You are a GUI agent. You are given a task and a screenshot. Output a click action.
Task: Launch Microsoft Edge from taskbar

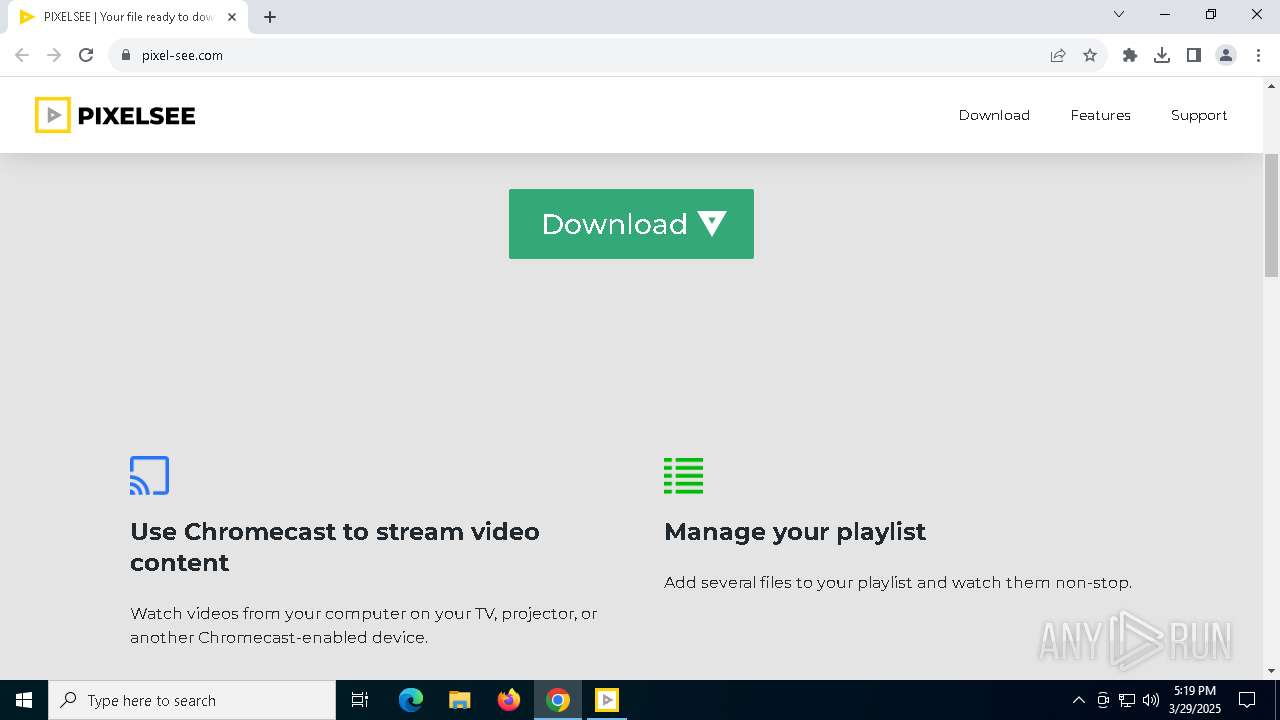[x=411, y=700]
